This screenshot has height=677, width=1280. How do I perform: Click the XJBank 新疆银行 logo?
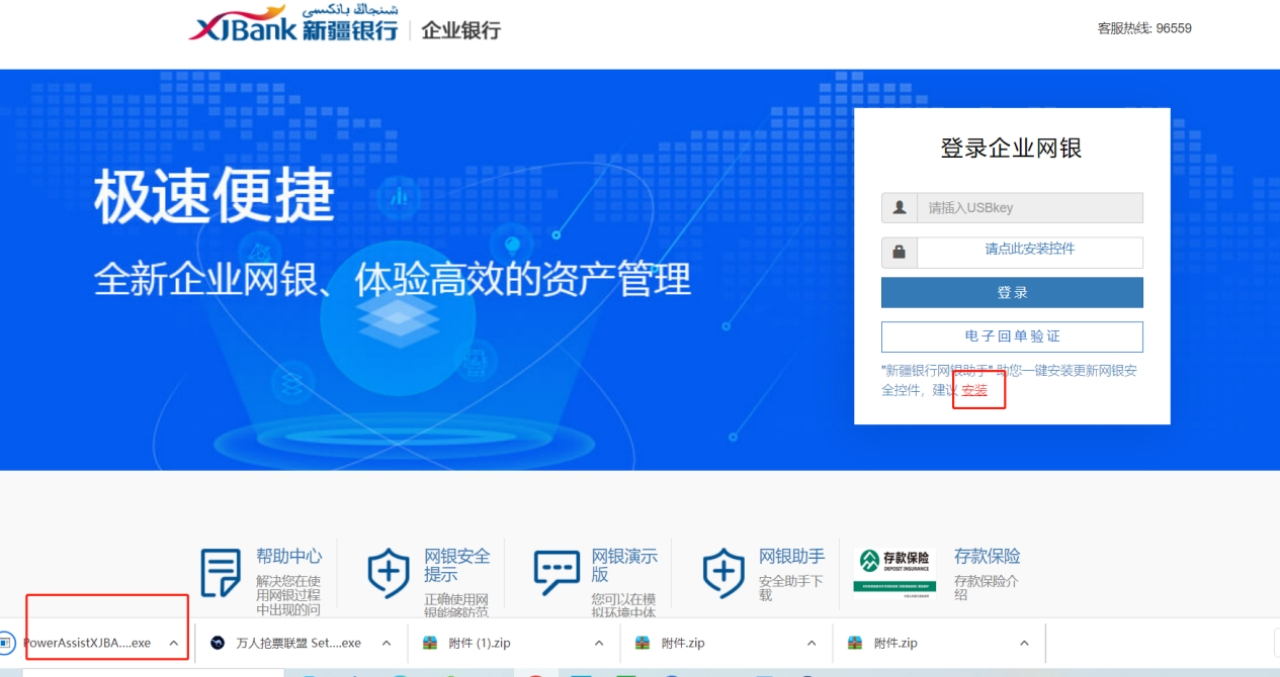pyautogui.click(x=293, y=24)
